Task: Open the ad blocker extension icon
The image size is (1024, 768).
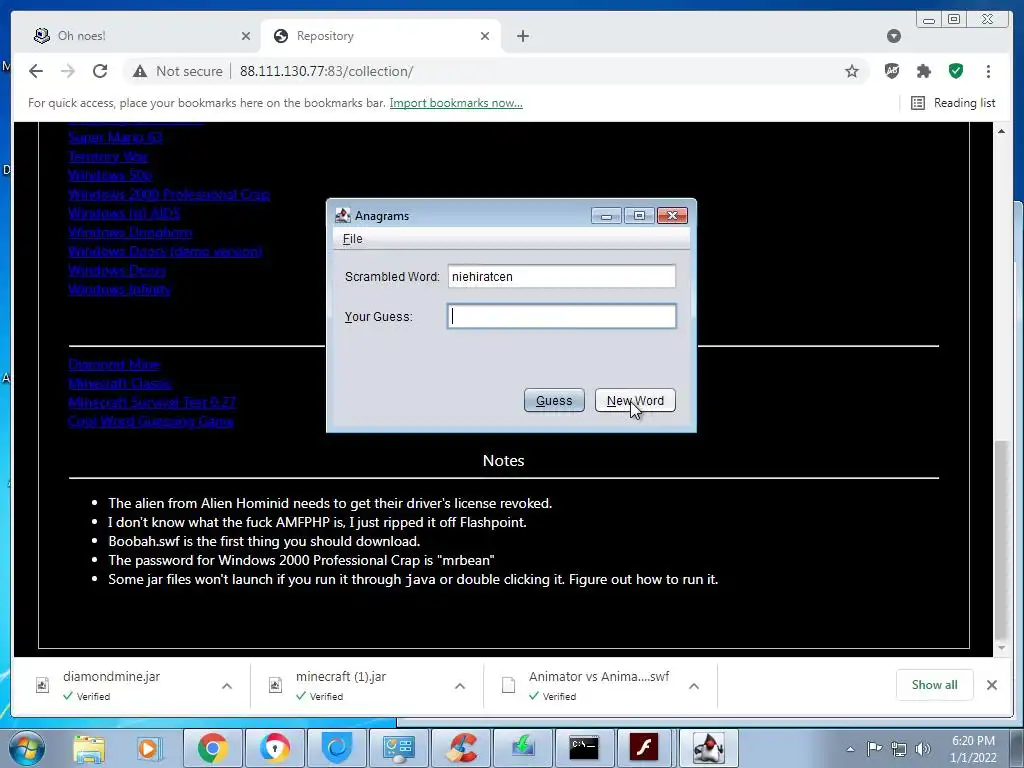Action: click(892, 71)
